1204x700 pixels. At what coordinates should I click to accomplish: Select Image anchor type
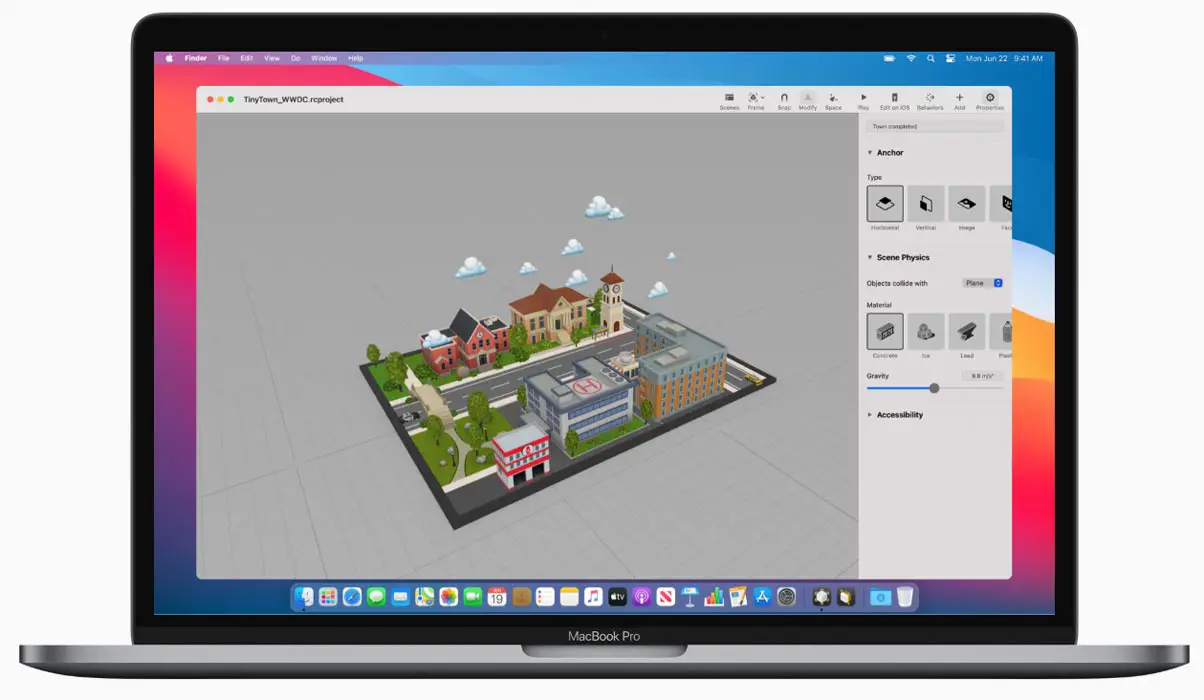pos(967,204)
